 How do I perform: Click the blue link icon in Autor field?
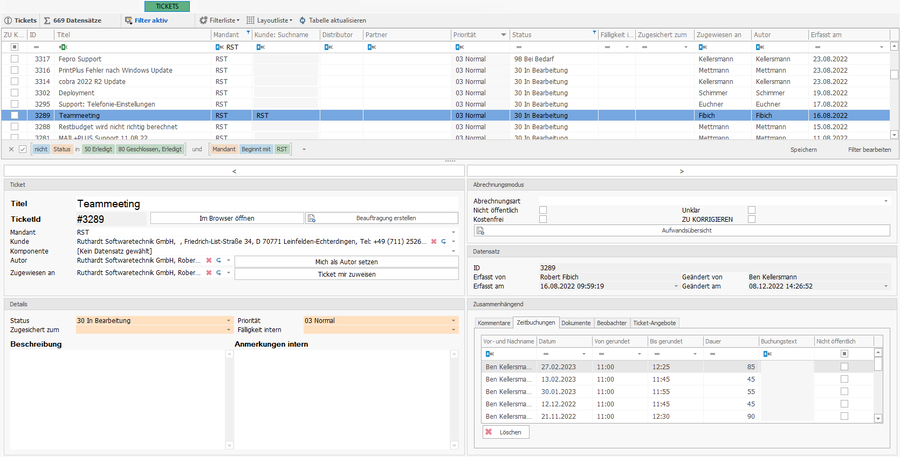218,261
